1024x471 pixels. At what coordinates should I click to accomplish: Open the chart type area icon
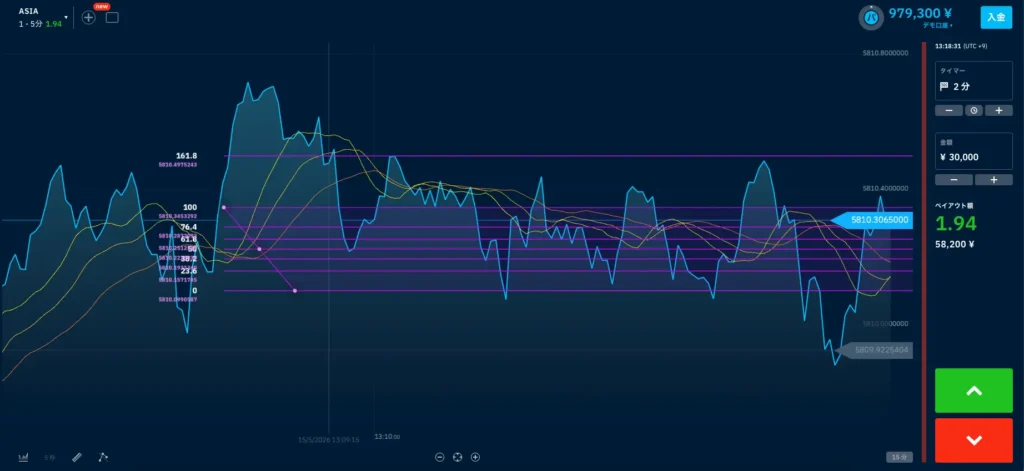pos(24,457)
